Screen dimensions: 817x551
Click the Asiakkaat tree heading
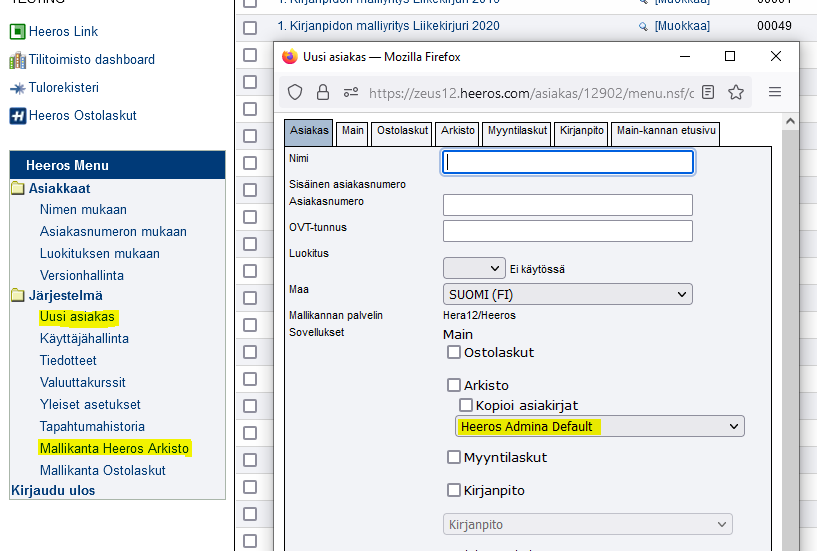[x=59, y=188]
